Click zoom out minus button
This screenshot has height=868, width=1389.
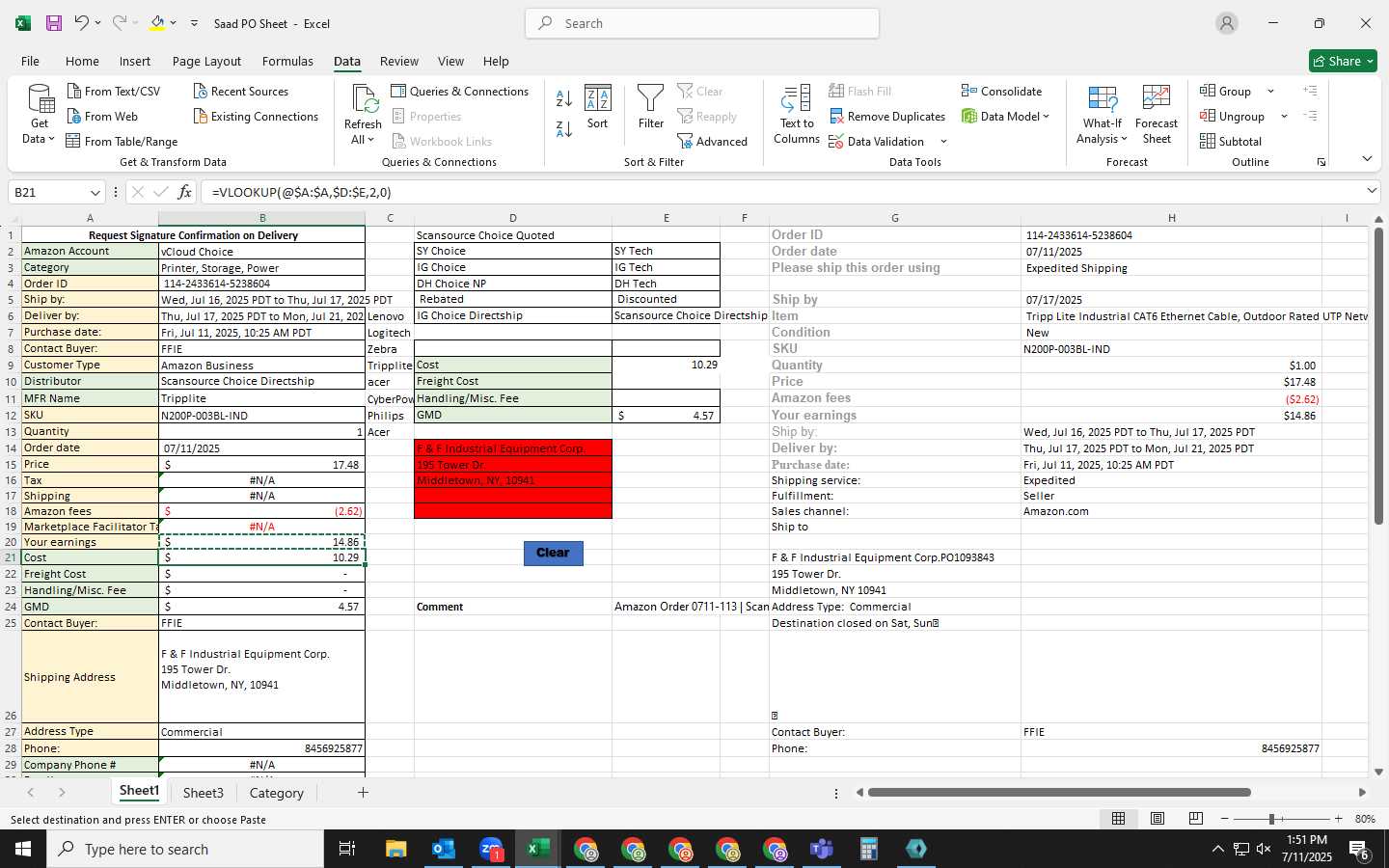point(1224,819)
